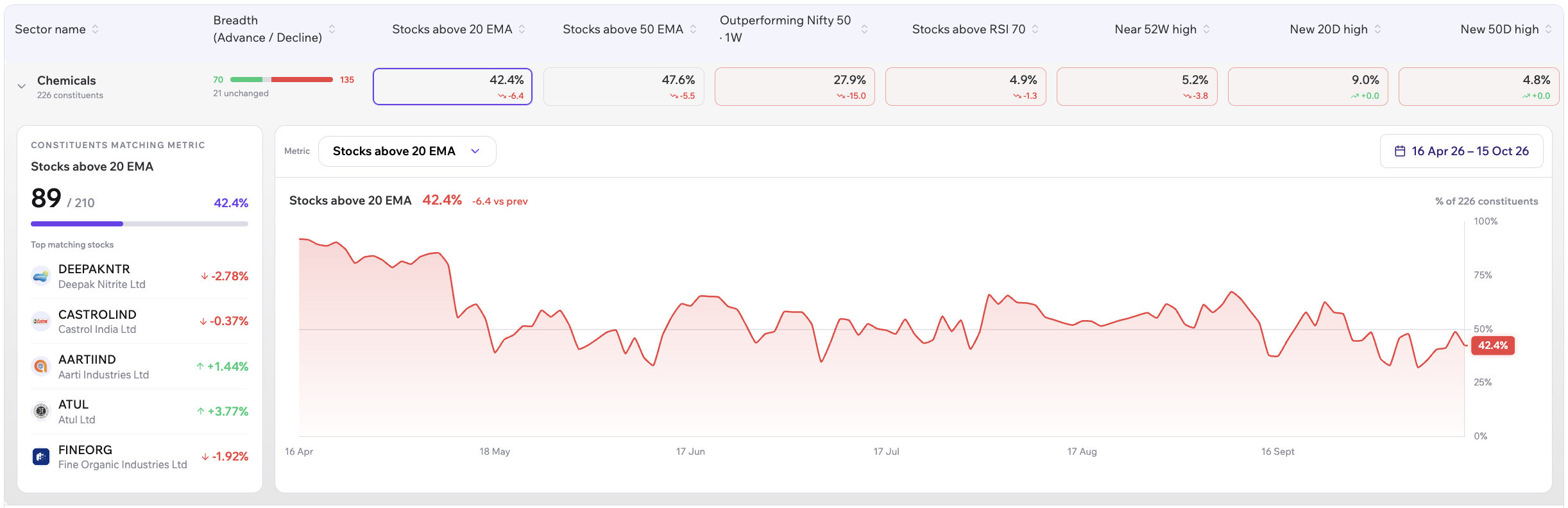Select the 4.8% New 50D high cell
Image resolution: width=1568 pixels, height=508 pixels.
point(1479,87)
